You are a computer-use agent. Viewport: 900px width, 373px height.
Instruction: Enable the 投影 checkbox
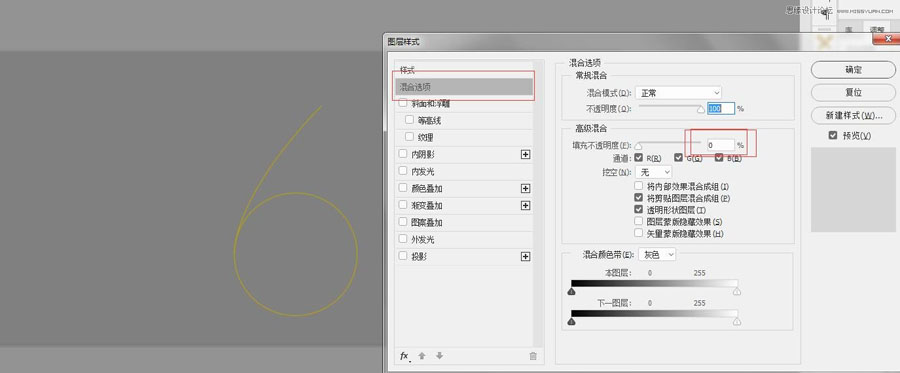[x=403, y=256]
